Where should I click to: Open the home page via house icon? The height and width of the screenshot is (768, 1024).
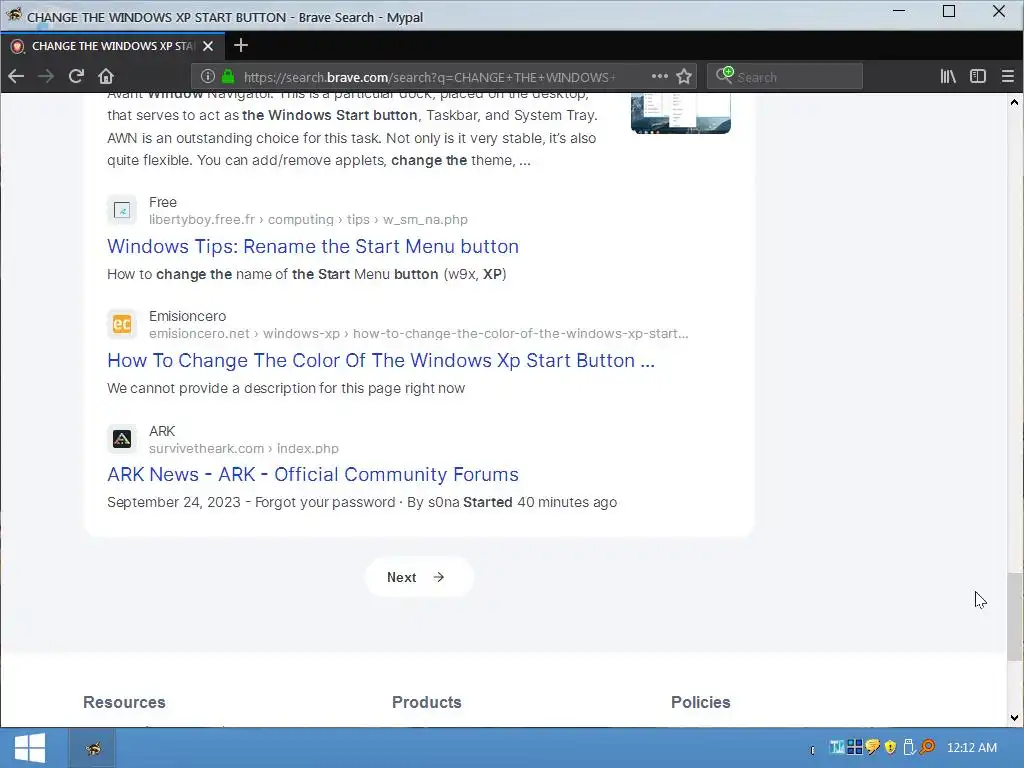click(x=106, y=76)
